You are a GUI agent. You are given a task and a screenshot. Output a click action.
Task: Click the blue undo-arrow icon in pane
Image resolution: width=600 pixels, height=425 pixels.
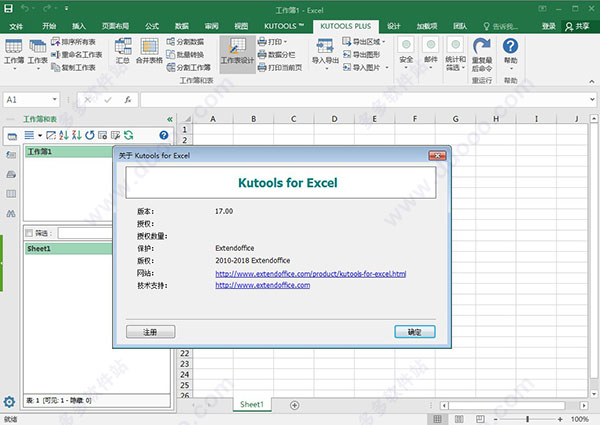[90, 135]
